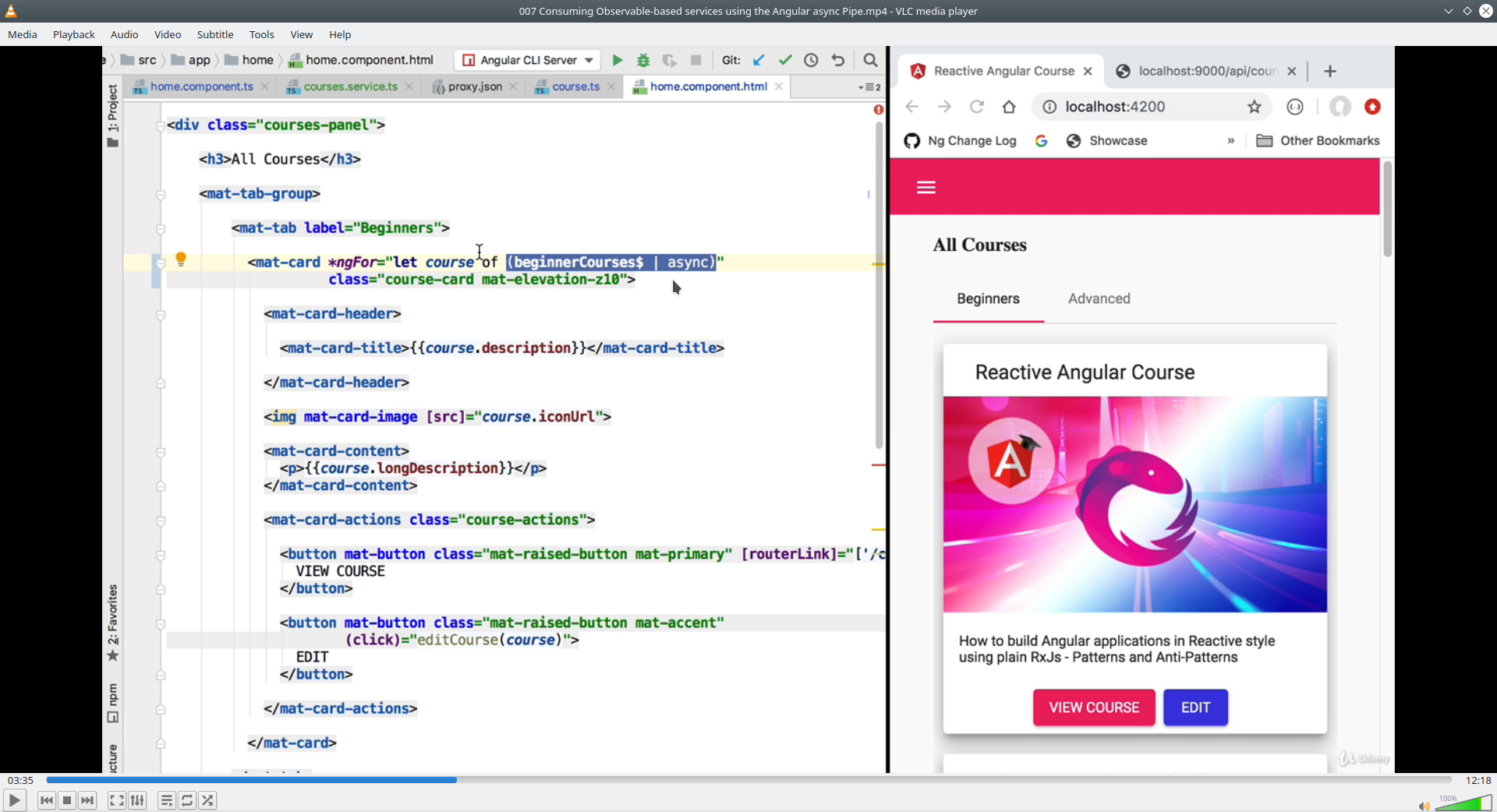
Task: Toggle VLC loop mode
Action: pos(187,800)
